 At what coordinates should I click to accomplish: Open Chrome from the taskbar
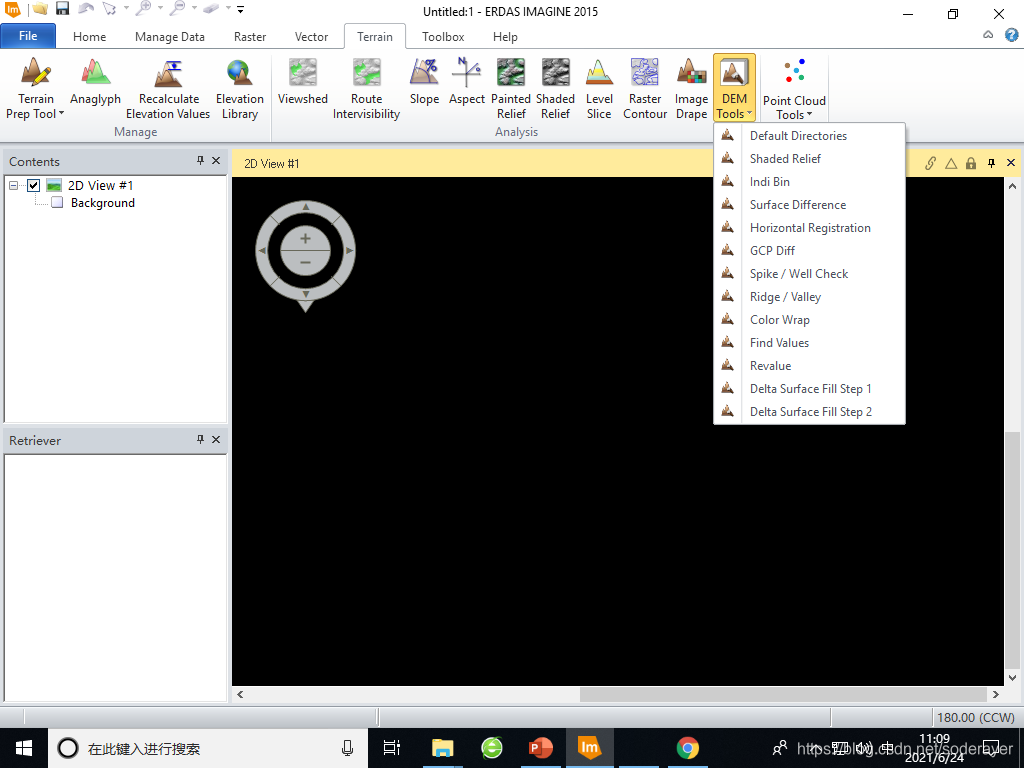687,748
